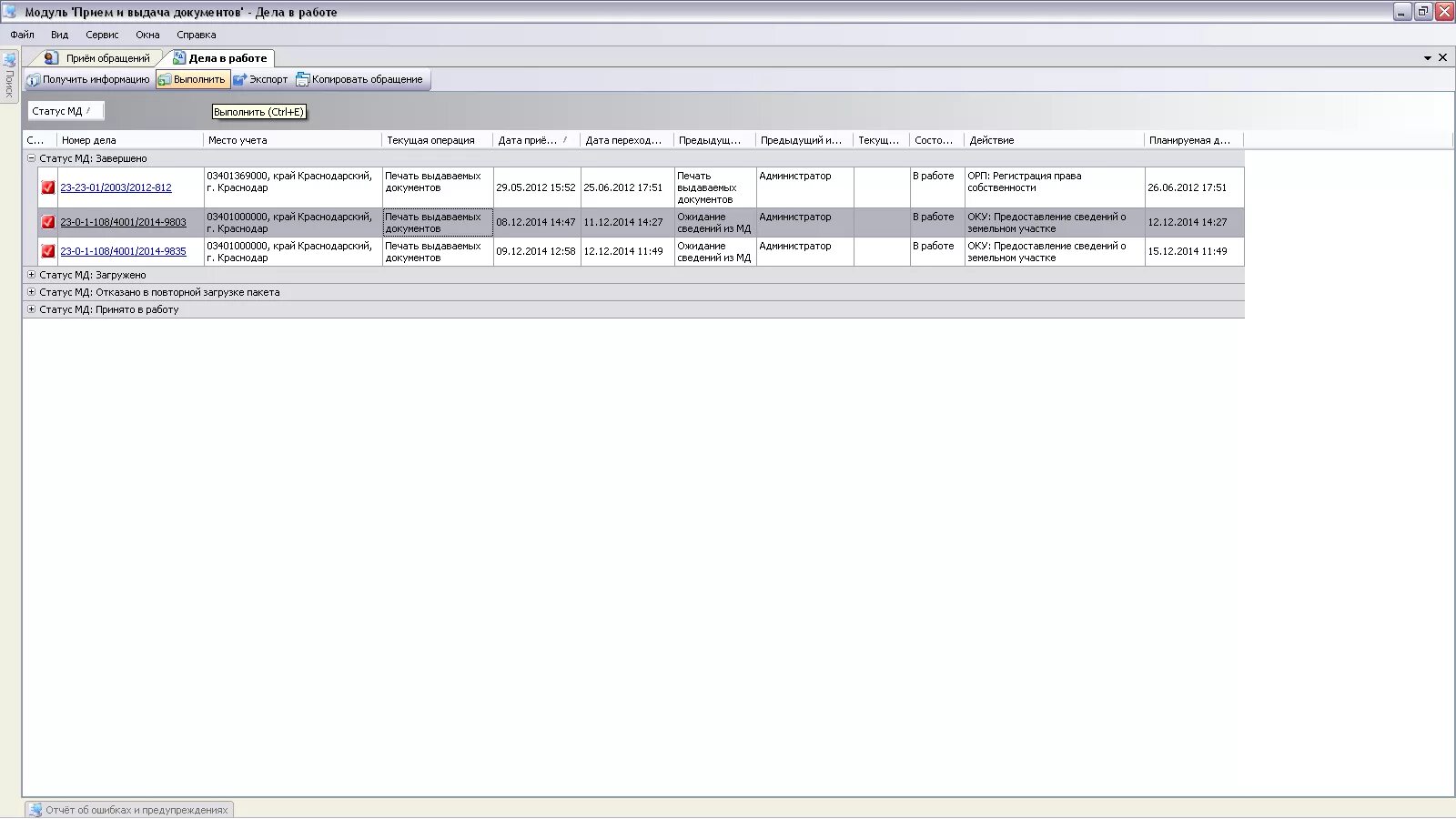The image size is (1456, 819).
Task: Open the Файл menu
Action: coord(23,35)
